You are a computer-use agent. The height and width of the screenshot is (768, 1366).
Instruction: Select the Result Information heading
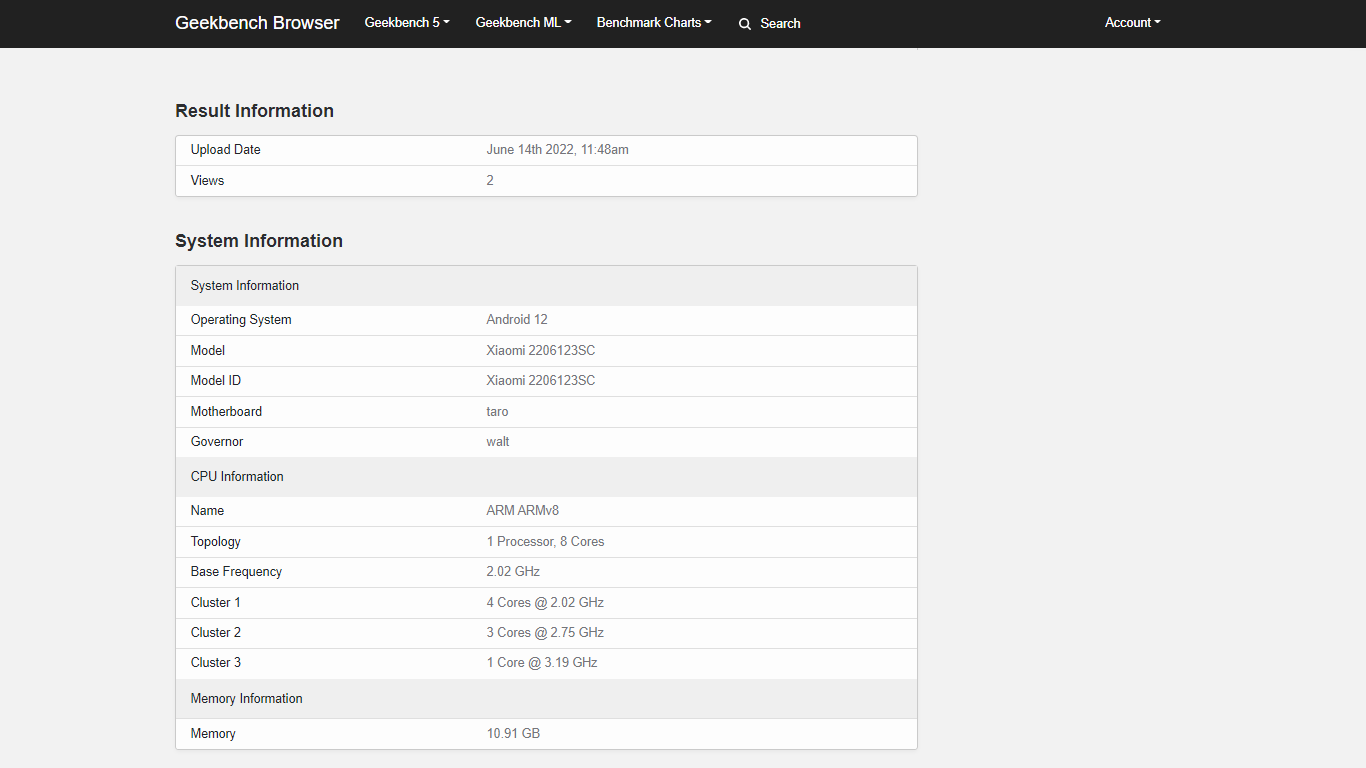254,111
